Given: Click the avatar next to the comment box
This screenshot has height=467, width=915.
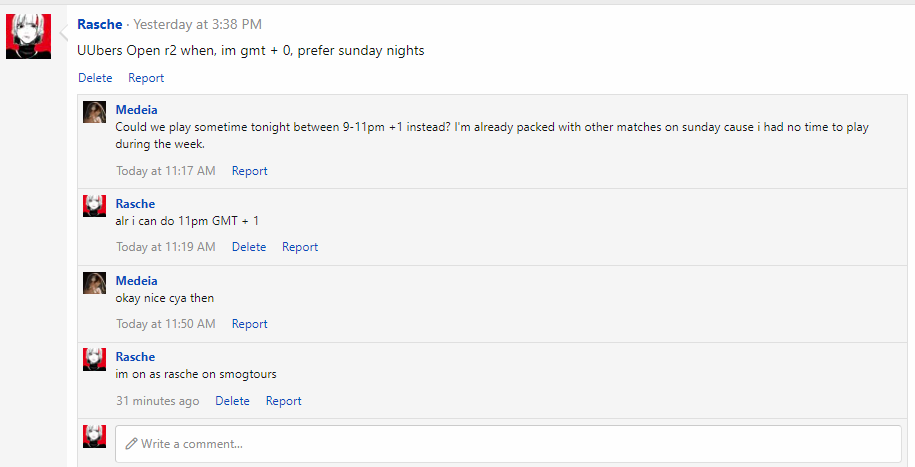Looking at the screenshot, I should 95,436.
